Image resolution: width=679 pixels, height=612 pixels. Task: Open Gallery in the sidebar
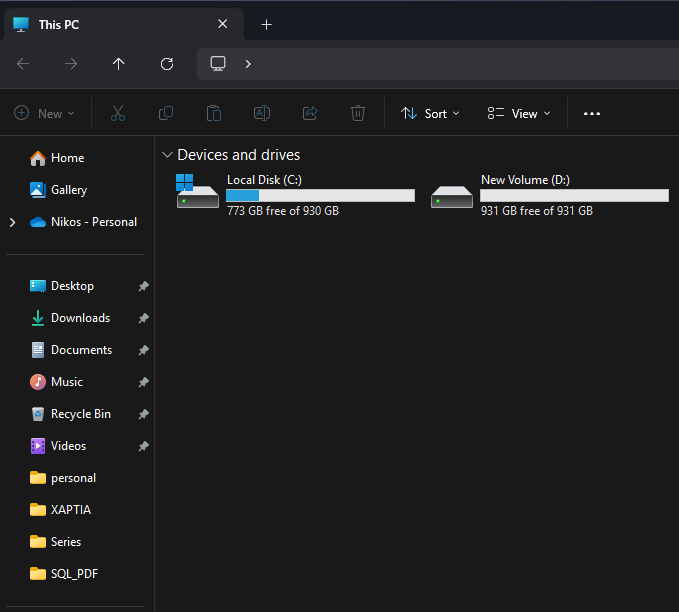pos(58,190)
